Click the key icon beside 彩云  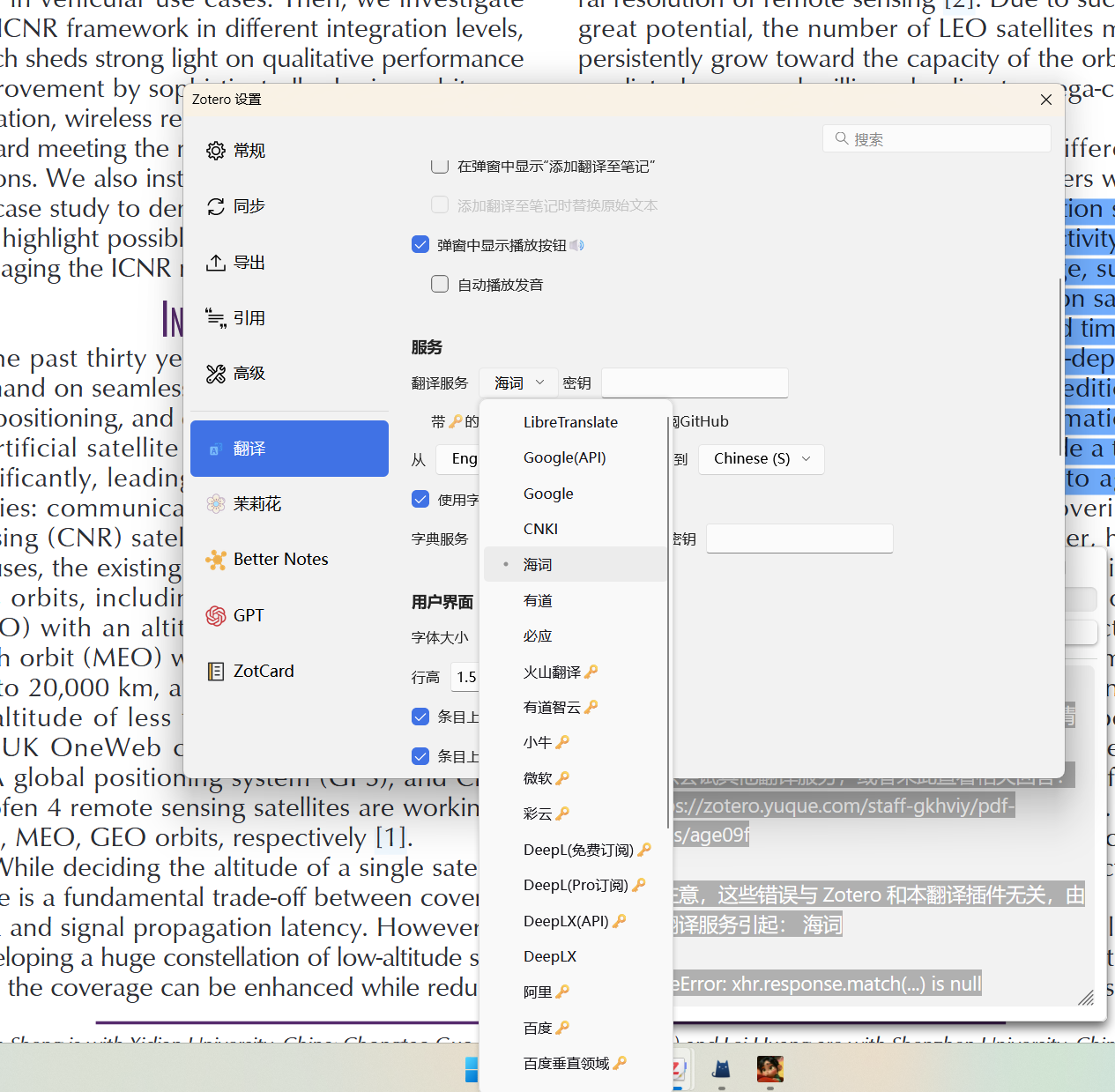tap(562, 813)
